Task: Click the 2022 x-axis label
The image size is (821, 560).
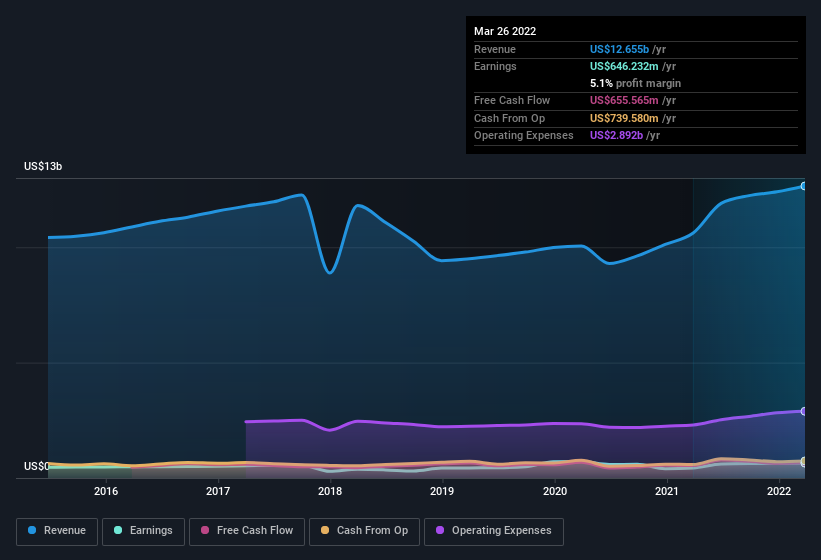Action: (779, 491)
